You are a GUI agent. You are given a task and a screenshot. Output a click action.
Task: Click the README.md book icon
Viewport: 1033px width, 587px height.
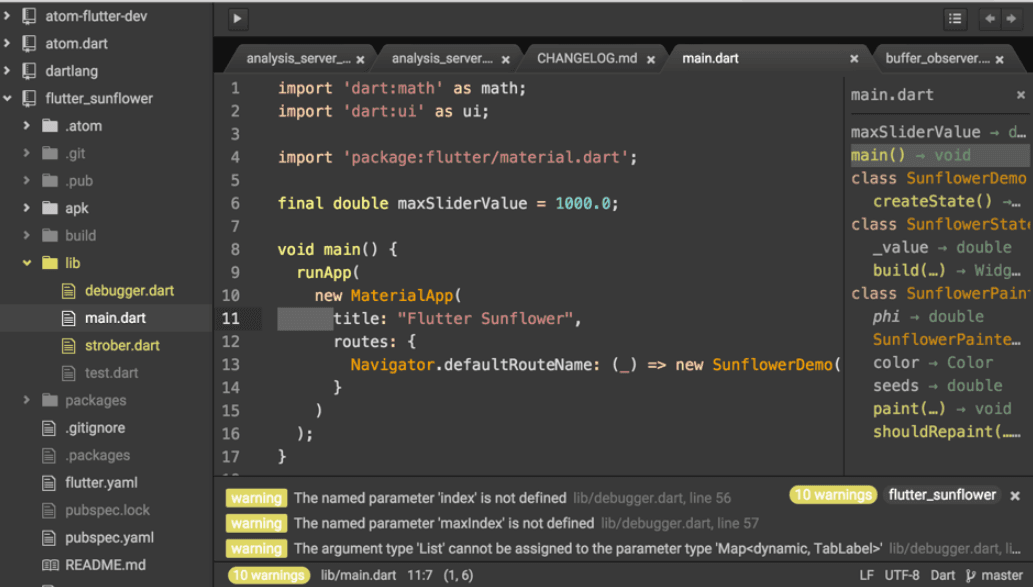49,565
